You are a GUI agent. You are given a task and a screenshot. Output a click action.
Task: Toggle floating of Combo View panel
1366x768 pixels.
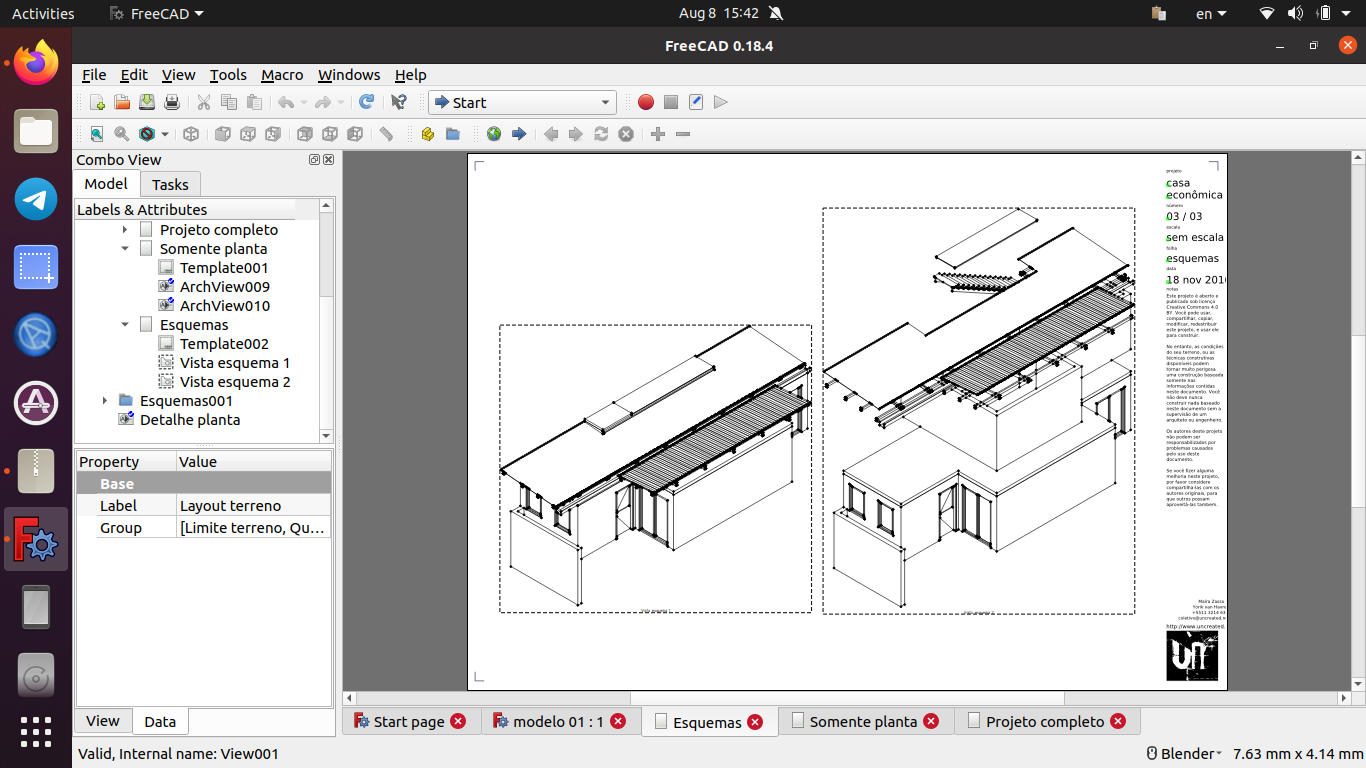click(x=314, y=160)
